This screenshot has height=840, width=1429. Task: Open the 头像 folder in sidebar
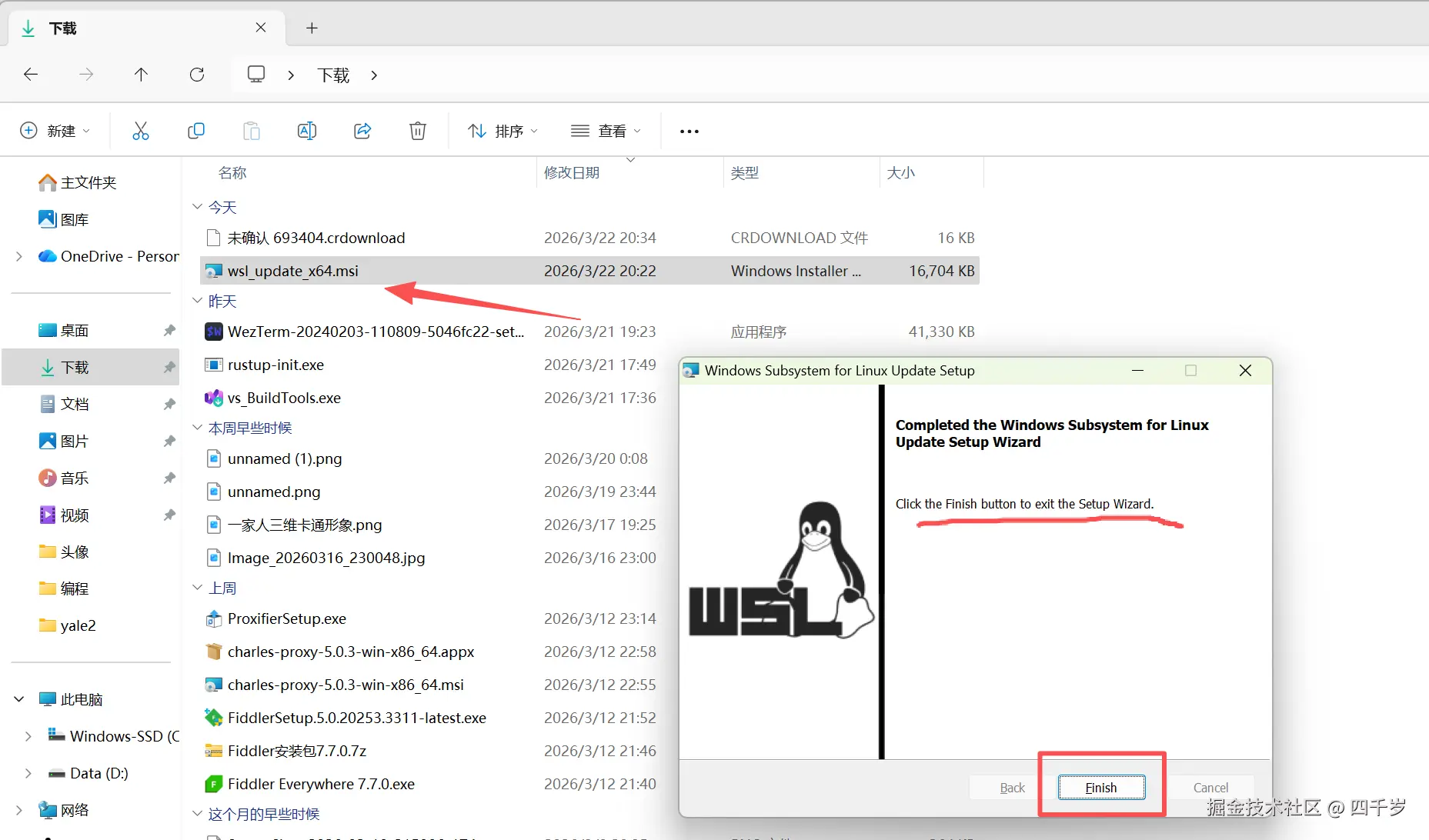click(64, 552)
